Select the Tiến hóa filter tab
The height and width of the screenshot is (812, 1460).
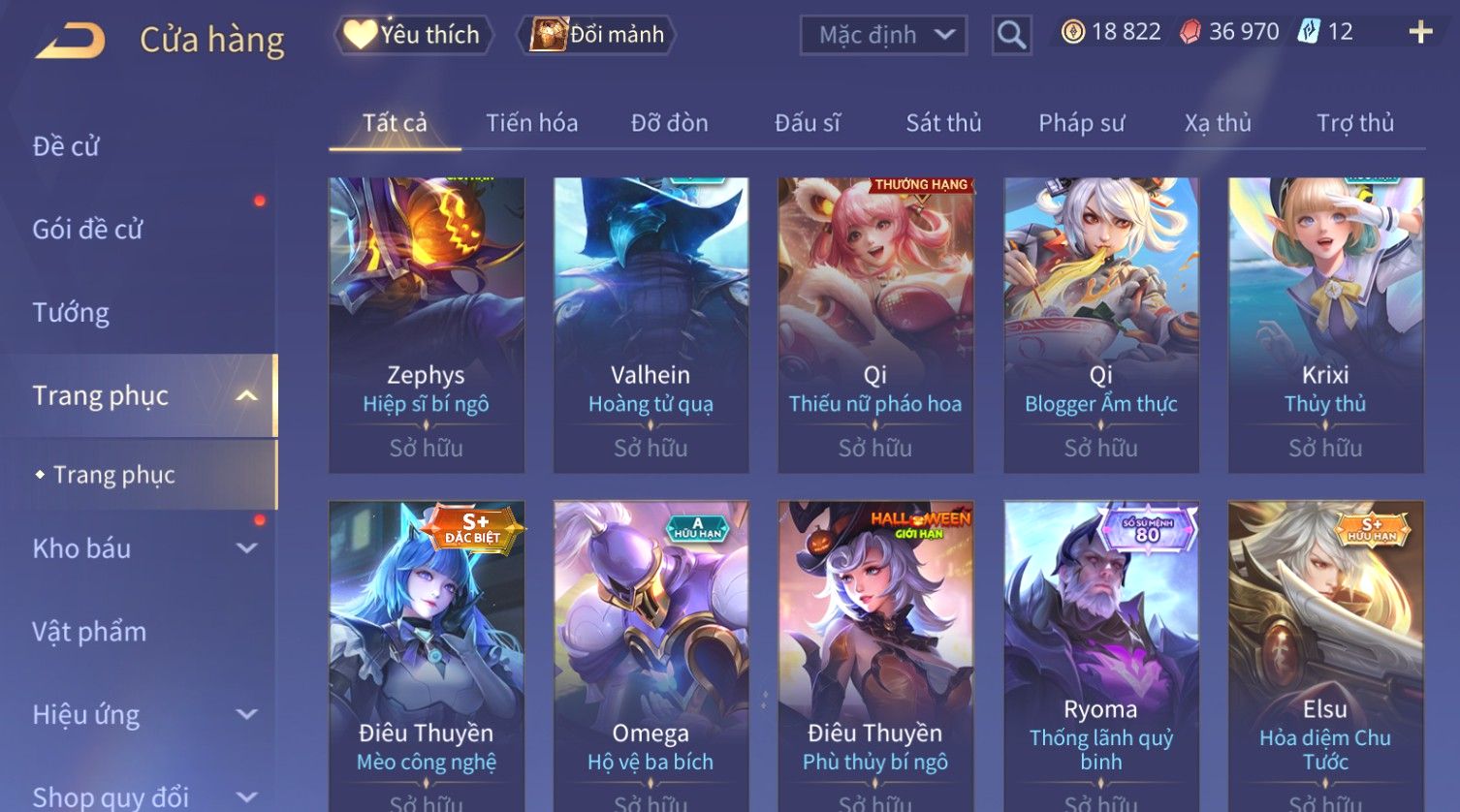(531, 123)
